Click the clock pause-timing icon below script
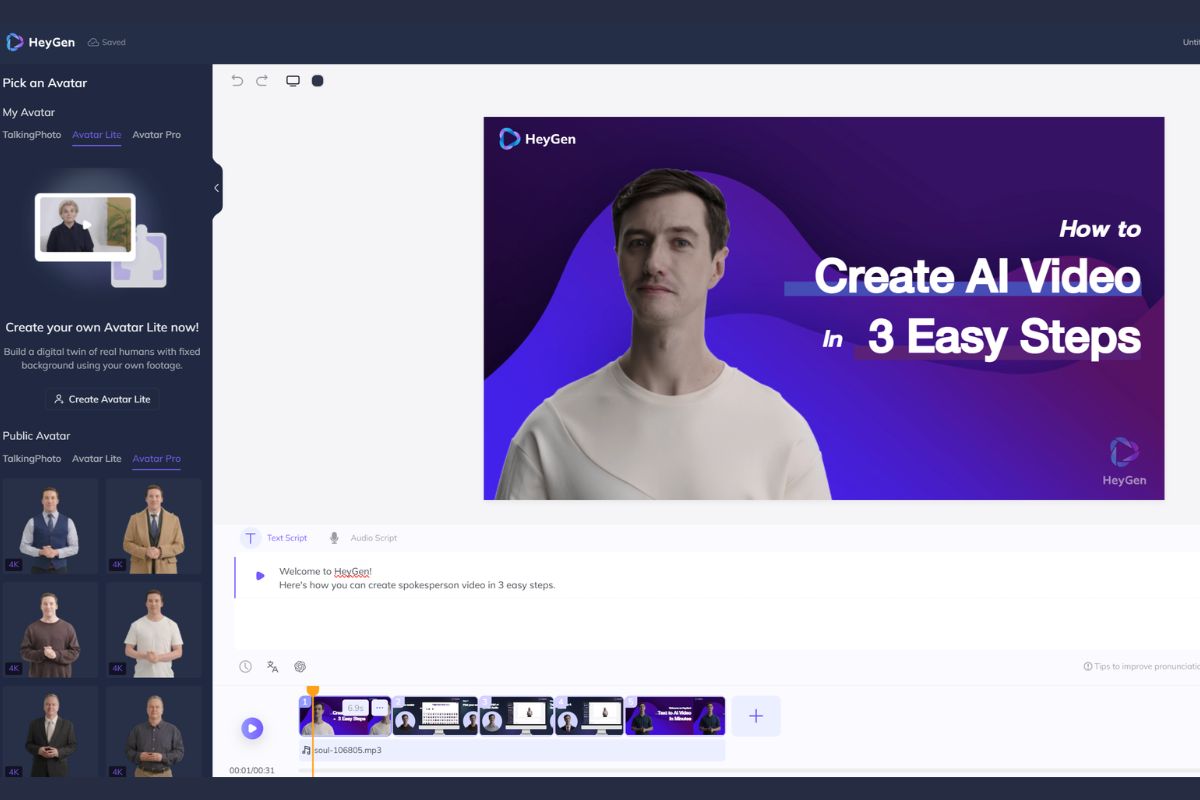The image size is (1200, 800). pos(245,667)
